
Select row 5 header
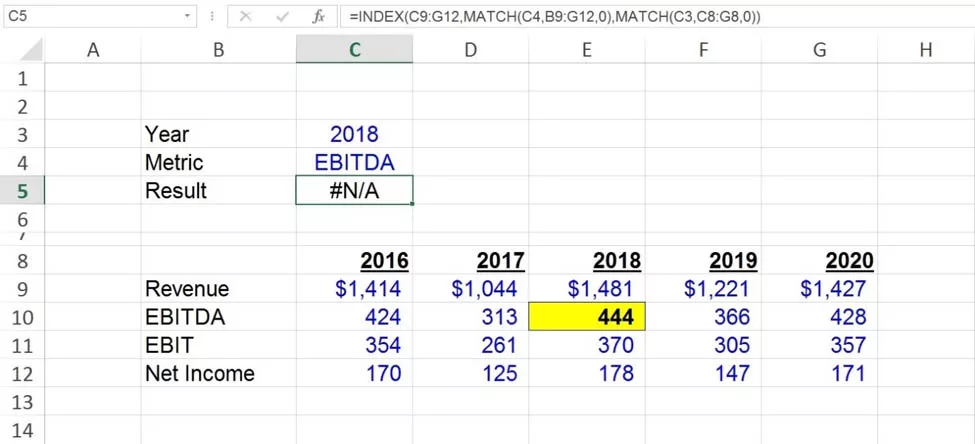[x=22, y=191]
